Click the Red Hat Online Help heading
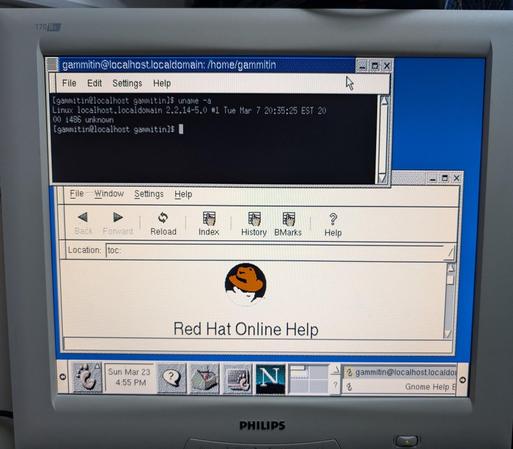This screenshot has width=513, height=449. 246,329
